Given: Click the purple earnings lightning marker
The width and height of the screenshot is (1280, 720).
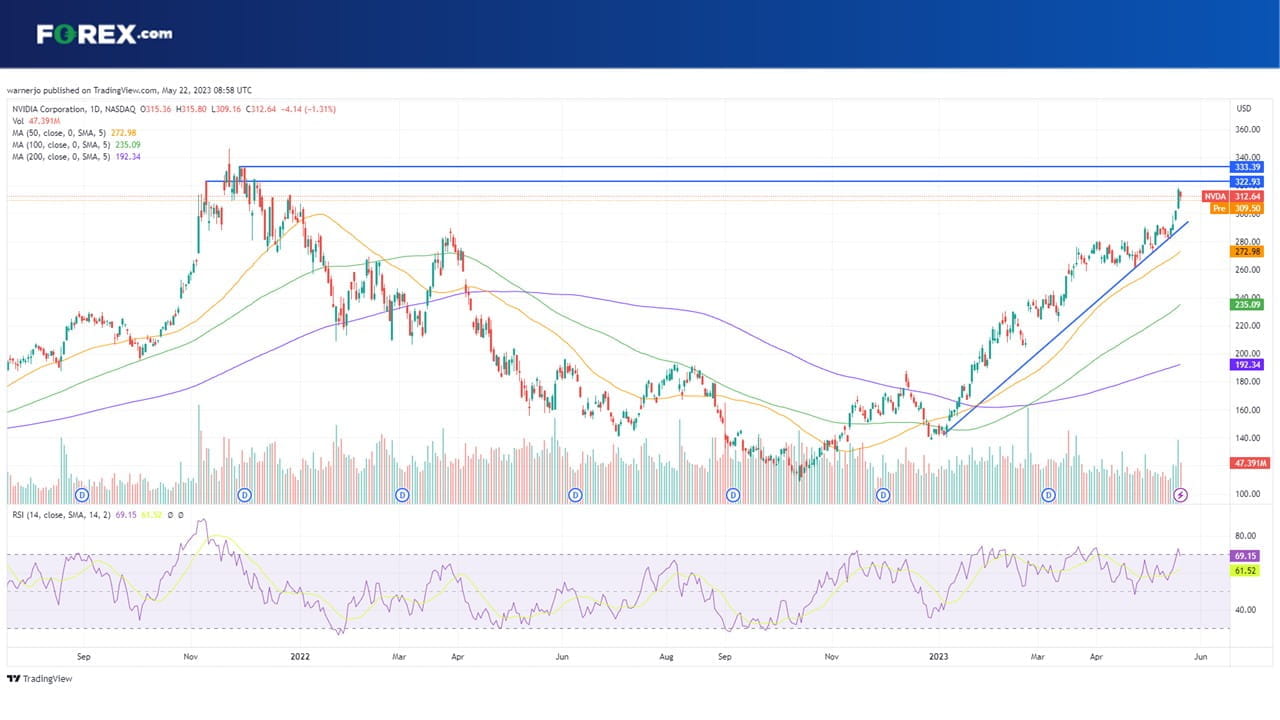Looking at the screenshot, I should [1180, 495].
